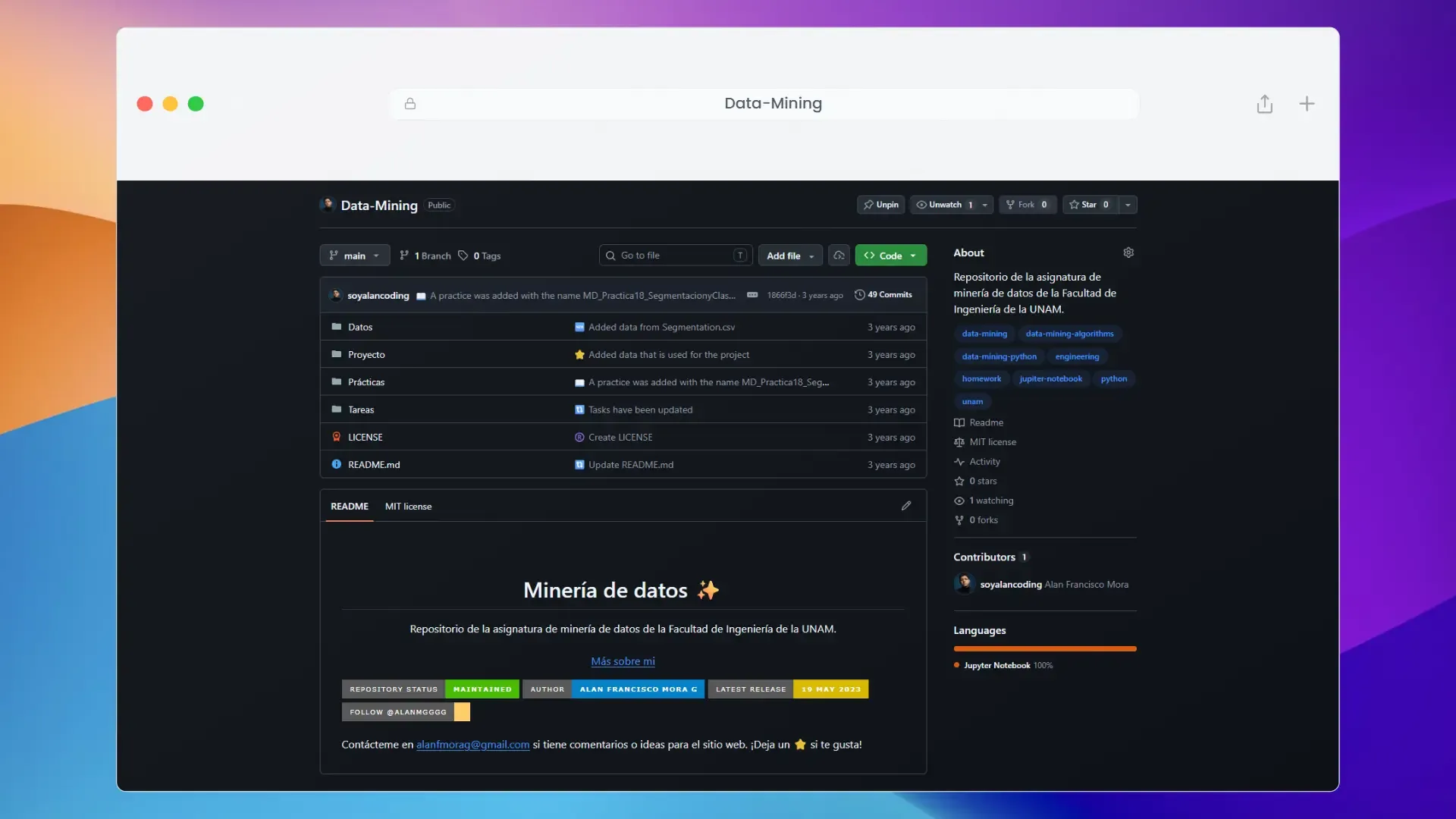
Task: Click the alanfmorag@gmail.com email link
Action: pyautogui.click(x=472, y=745)
